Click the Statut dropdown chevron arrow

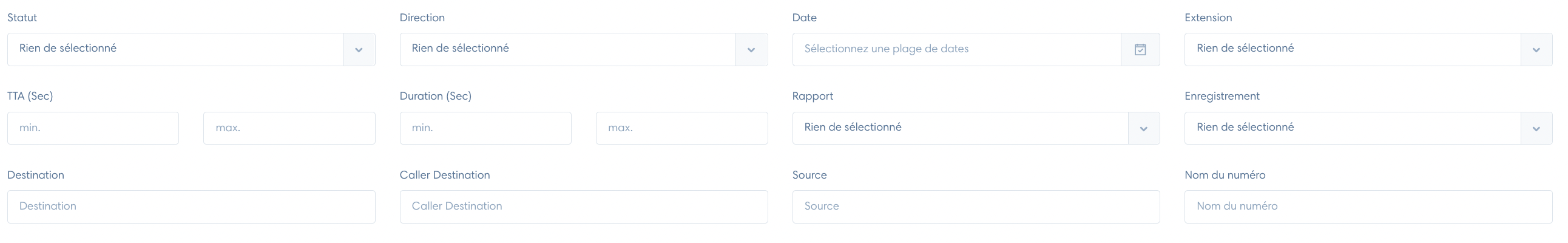coord(359,50)
